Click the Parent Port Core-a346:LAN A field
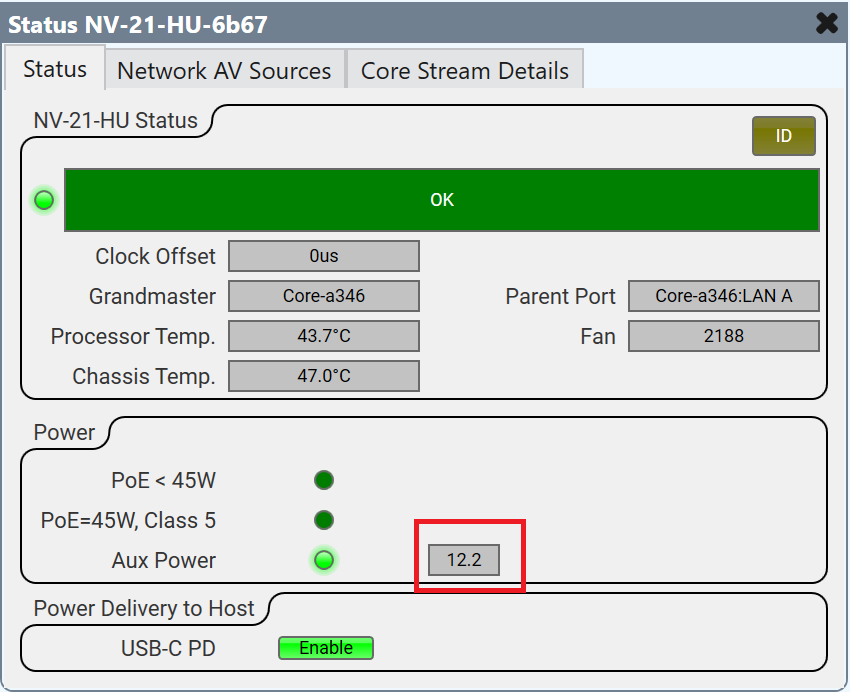The width and height of the screenshot is (850, 692). click(723, 296)
